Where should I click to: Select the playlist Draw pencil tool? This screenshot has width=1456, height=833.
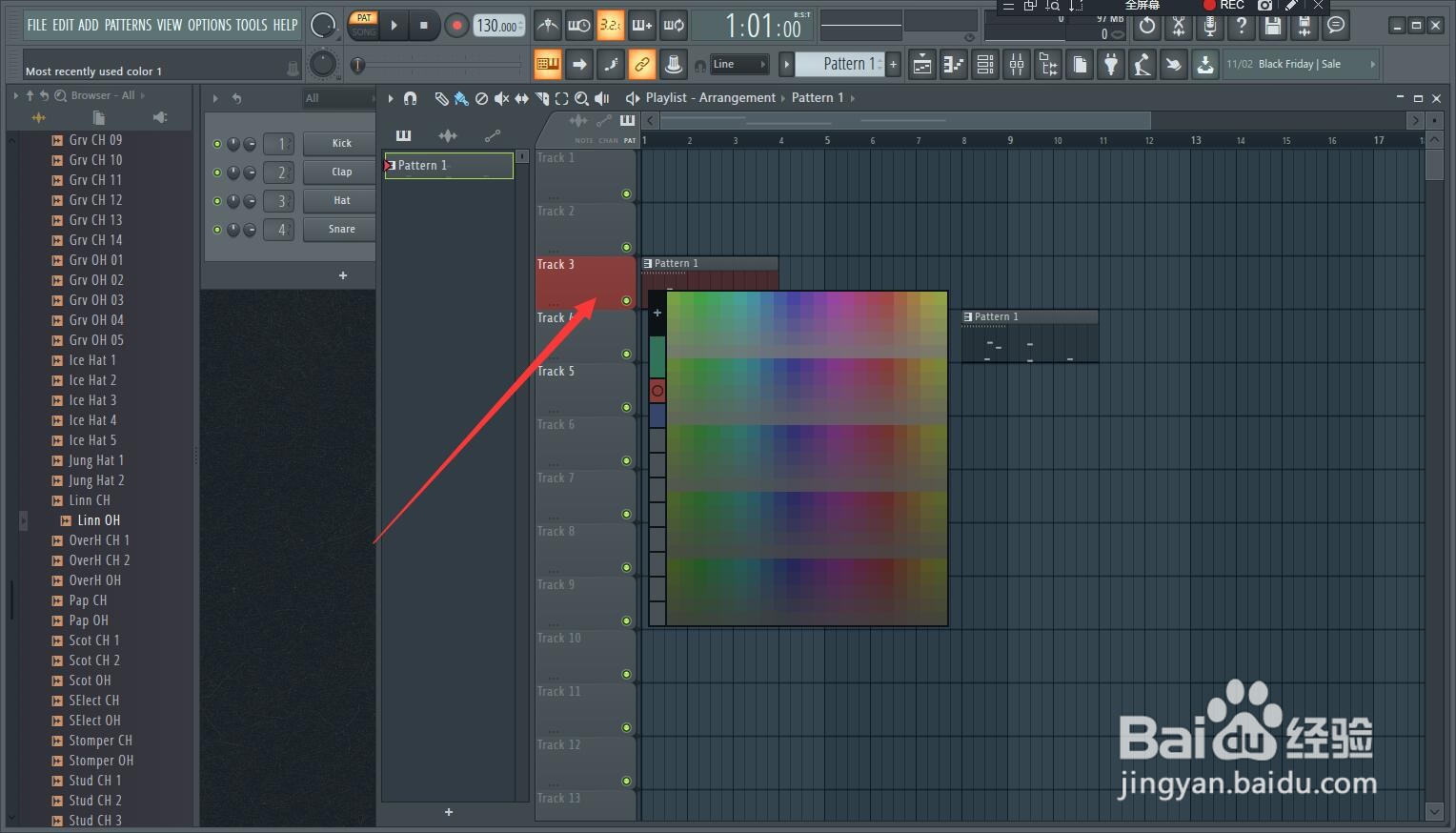coord(441,98)
